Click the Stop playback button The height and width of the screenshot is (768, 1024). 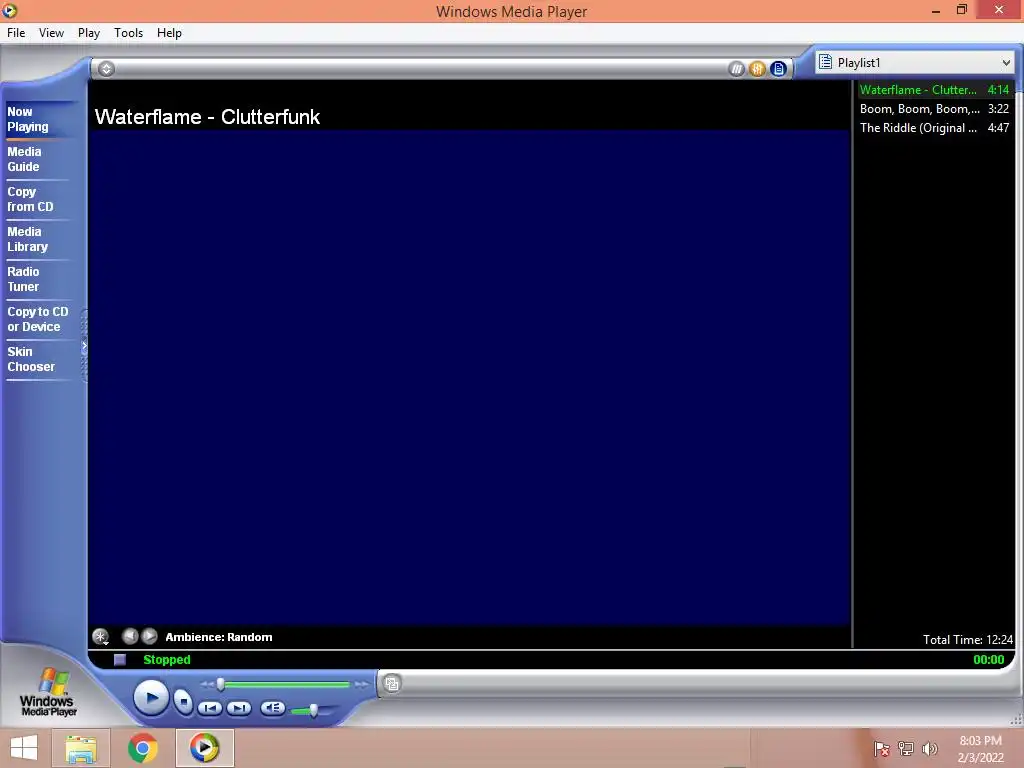[184, 702]
